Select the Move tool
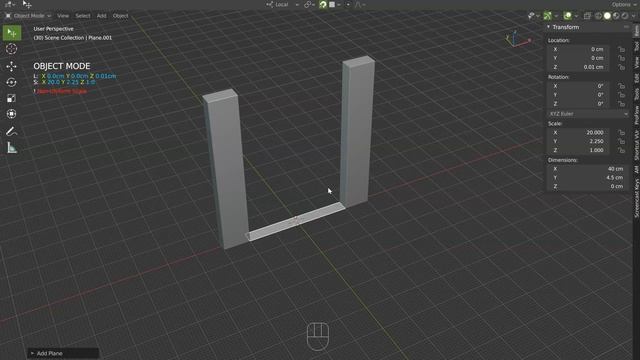The height and width of the screenshot is (360, 640). pyautogui.click(x=11, y=66)
